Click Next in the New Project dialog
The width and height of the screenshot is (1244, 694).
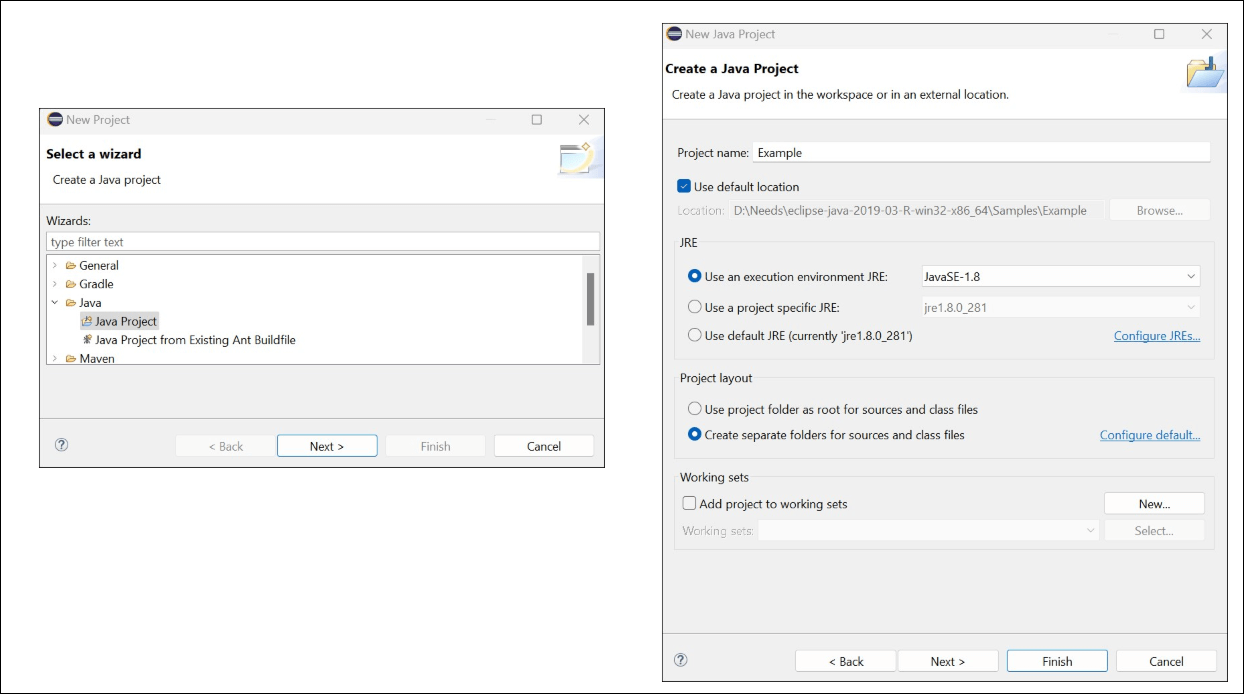pos(327,446)
